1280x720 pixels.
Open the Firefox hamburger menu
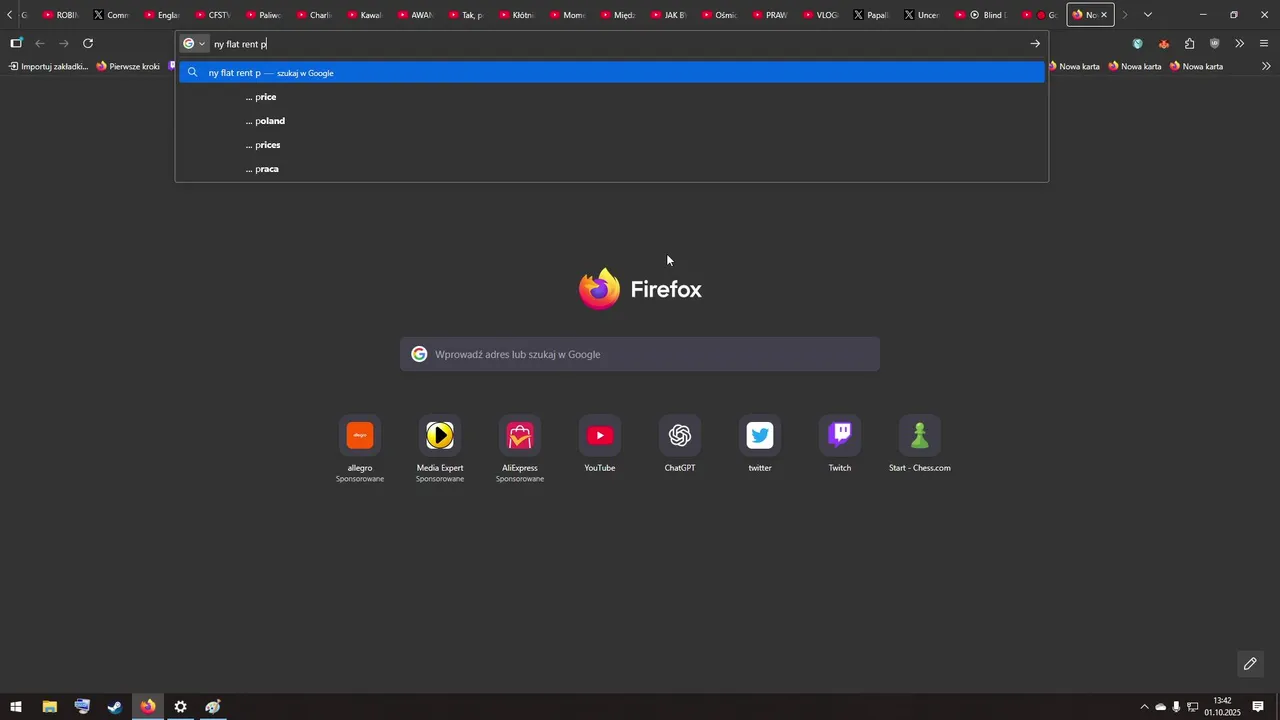click(x=1264, y=44)
